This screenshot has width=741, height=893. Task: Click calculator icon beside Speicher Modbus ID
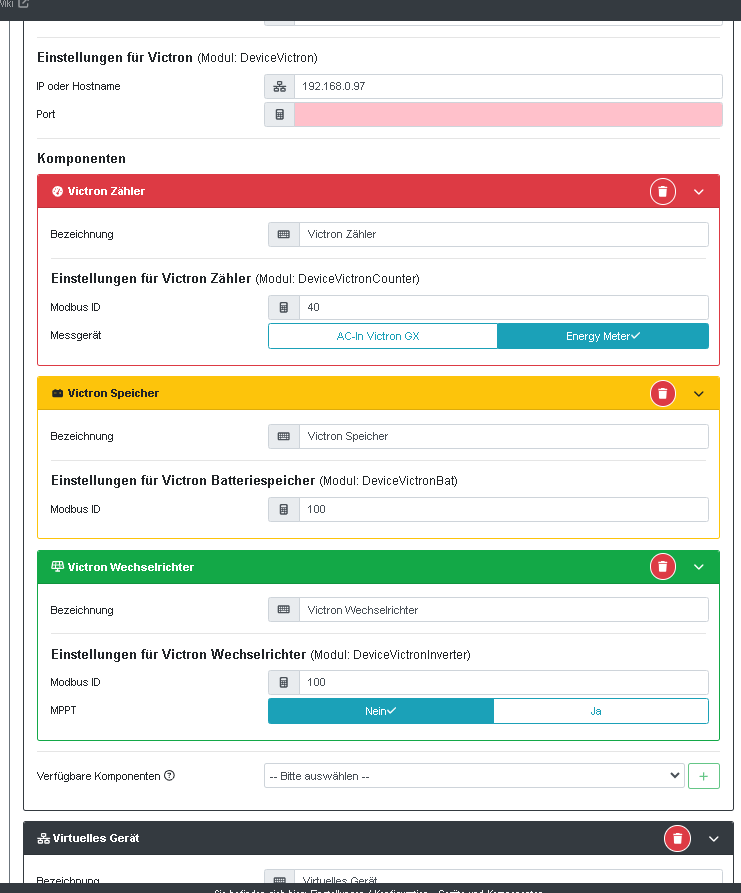284,509
